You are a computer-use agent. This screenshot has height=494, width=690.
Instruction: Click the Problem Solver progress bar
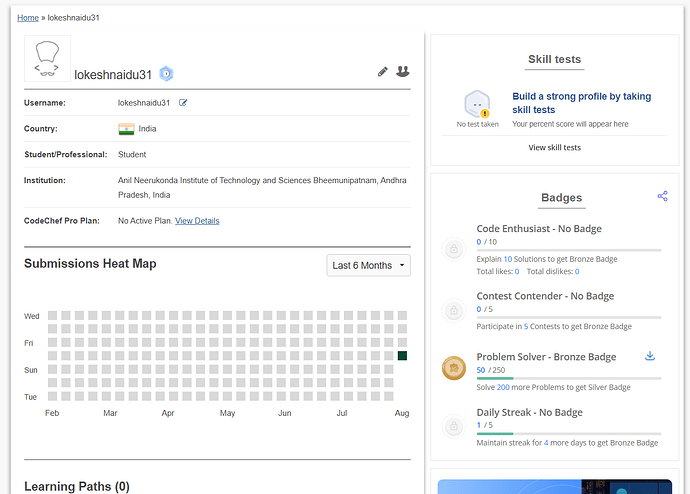pyautogui.click(x=569, y=378)
